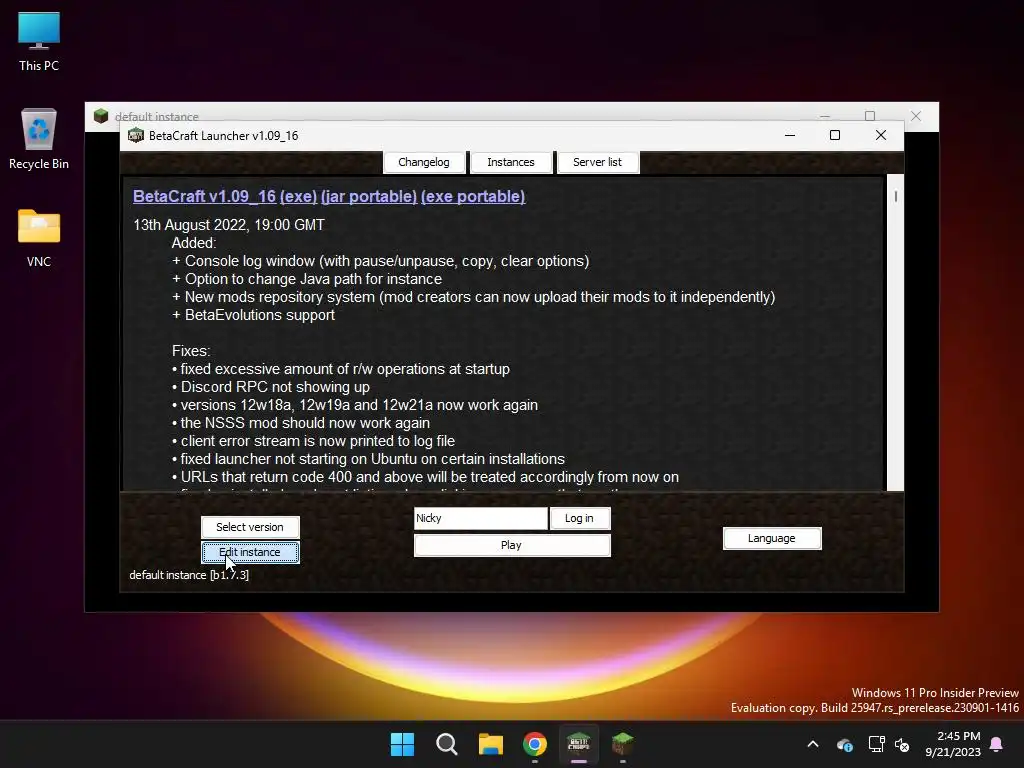Open File Explorer from taskbar
The image size is (1024, 768).
tap(490, 744)
